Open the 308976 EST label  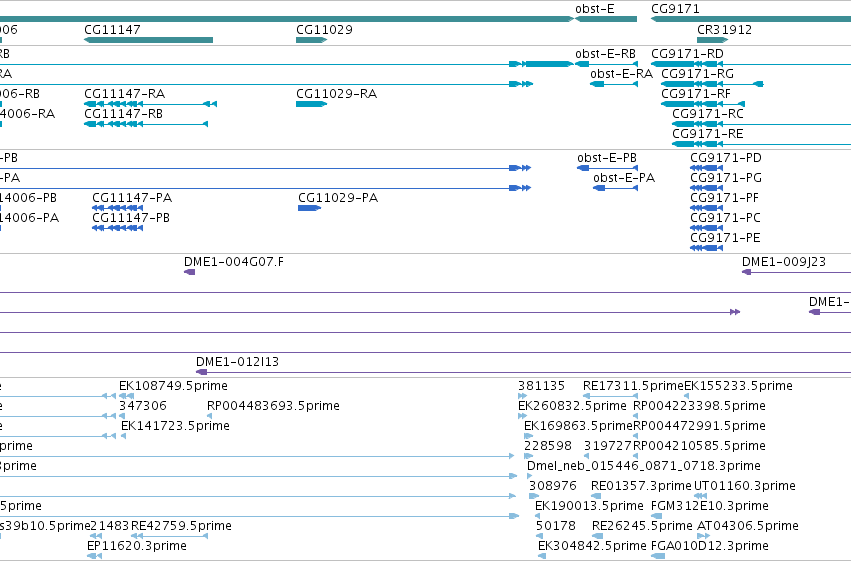[x=552, y=486]
